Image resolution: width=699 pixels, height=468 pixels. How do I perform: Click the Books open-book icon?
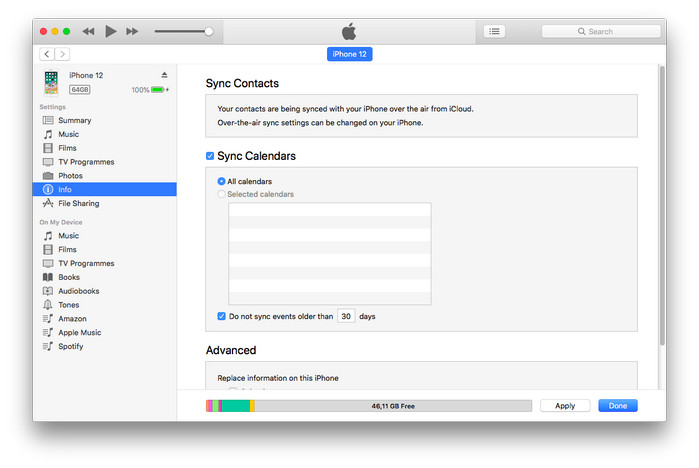point(48,277)
